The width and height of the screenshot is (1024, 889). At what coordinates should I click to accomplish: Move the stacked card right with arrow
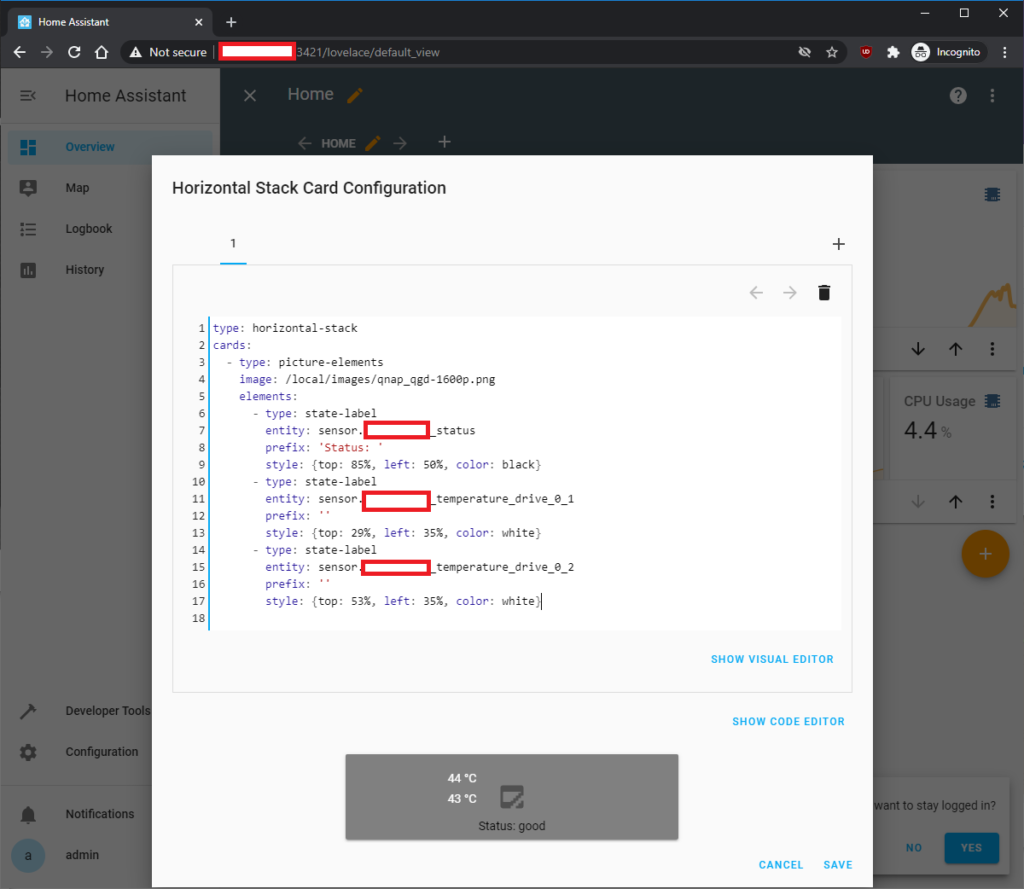click(x=790, y=293)
